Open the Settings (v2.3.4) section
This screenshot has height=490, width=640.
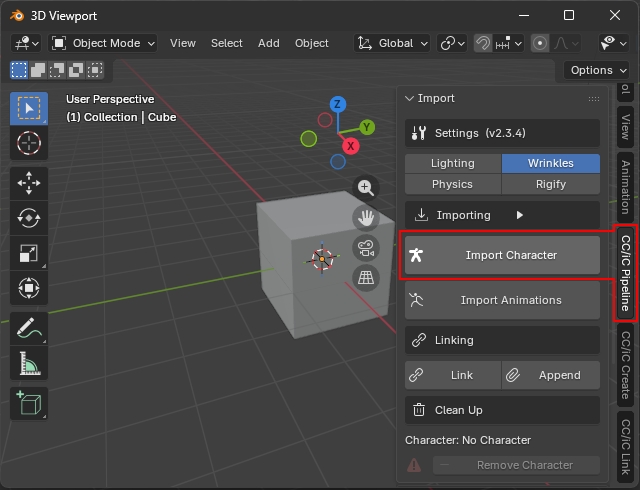pyautogui.click(x=502, y=133)
